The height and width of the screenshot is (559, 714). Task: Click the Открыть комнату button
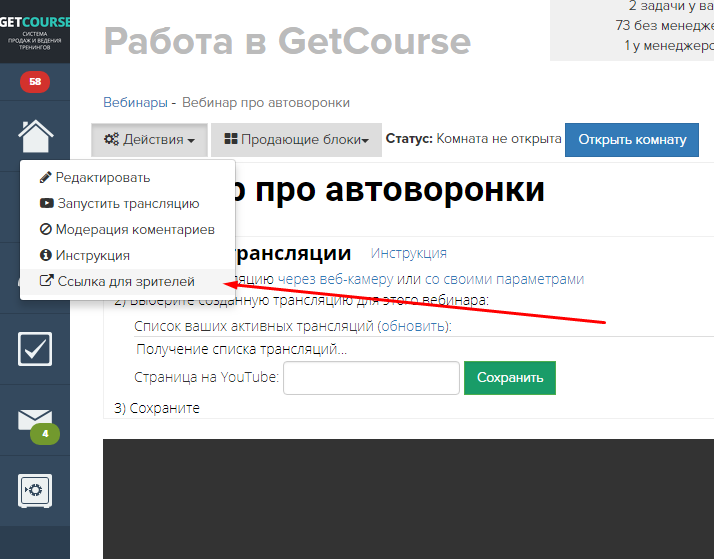pyautogui.click(x=632, y=140)
